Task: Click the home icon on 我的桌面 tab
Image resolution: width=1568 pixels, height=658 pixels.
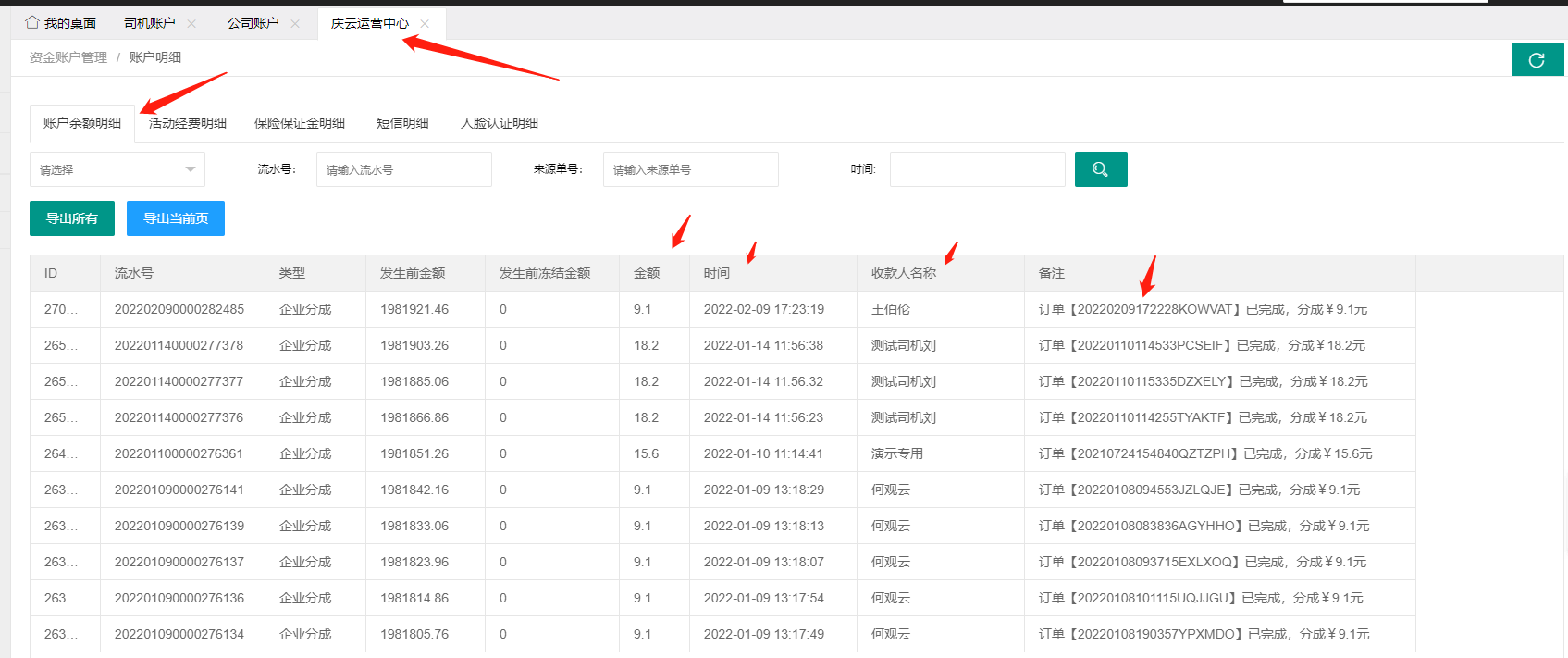Action: point(32,23)
